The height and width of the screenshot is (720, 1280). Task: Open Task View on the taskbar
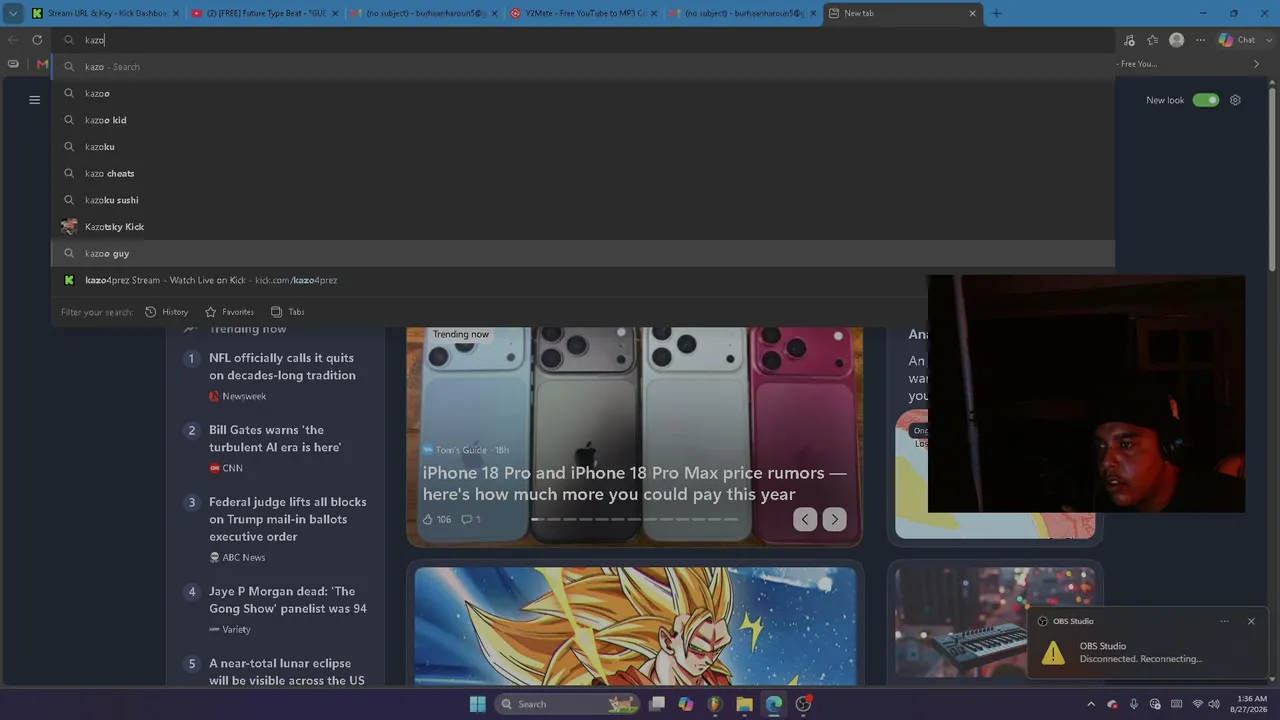click(x=657, y=704)
